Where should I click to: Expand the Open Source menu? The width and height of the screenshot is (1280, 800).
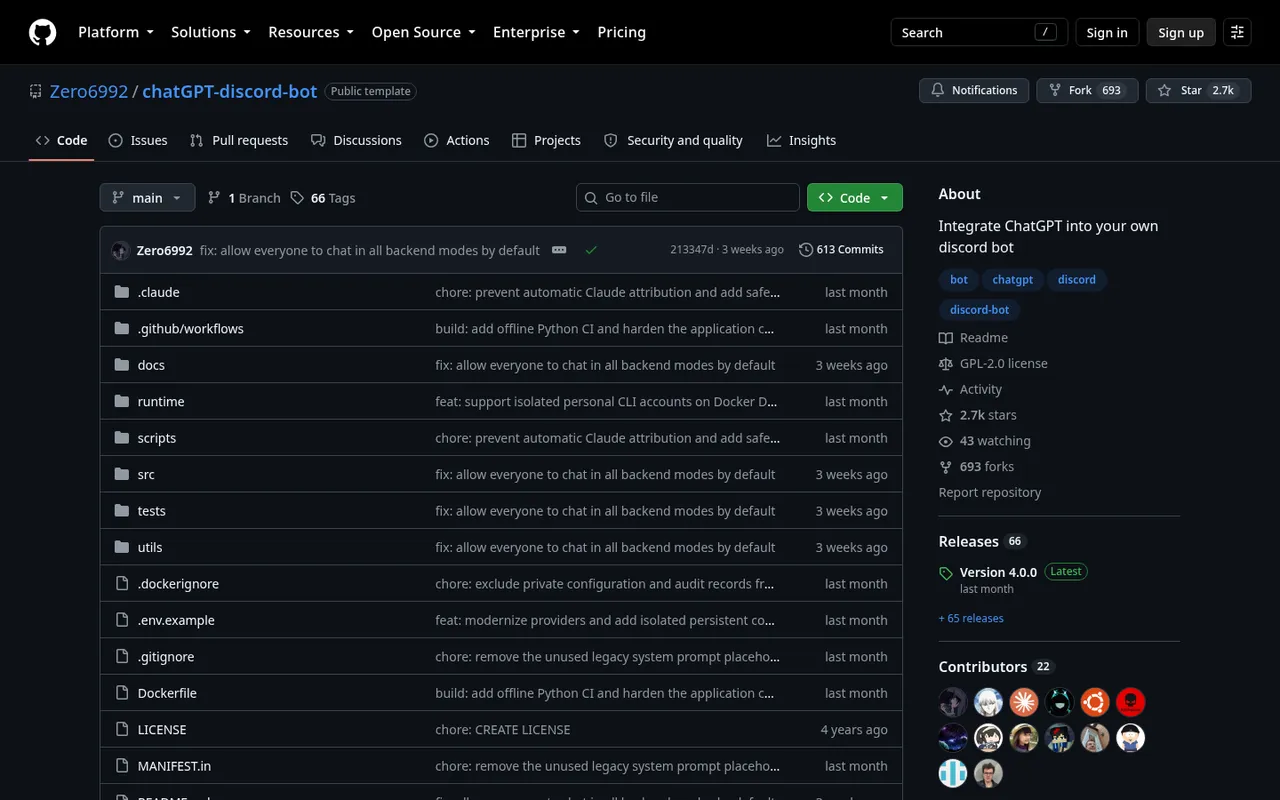pyautogui.click(x=424, y=32)
